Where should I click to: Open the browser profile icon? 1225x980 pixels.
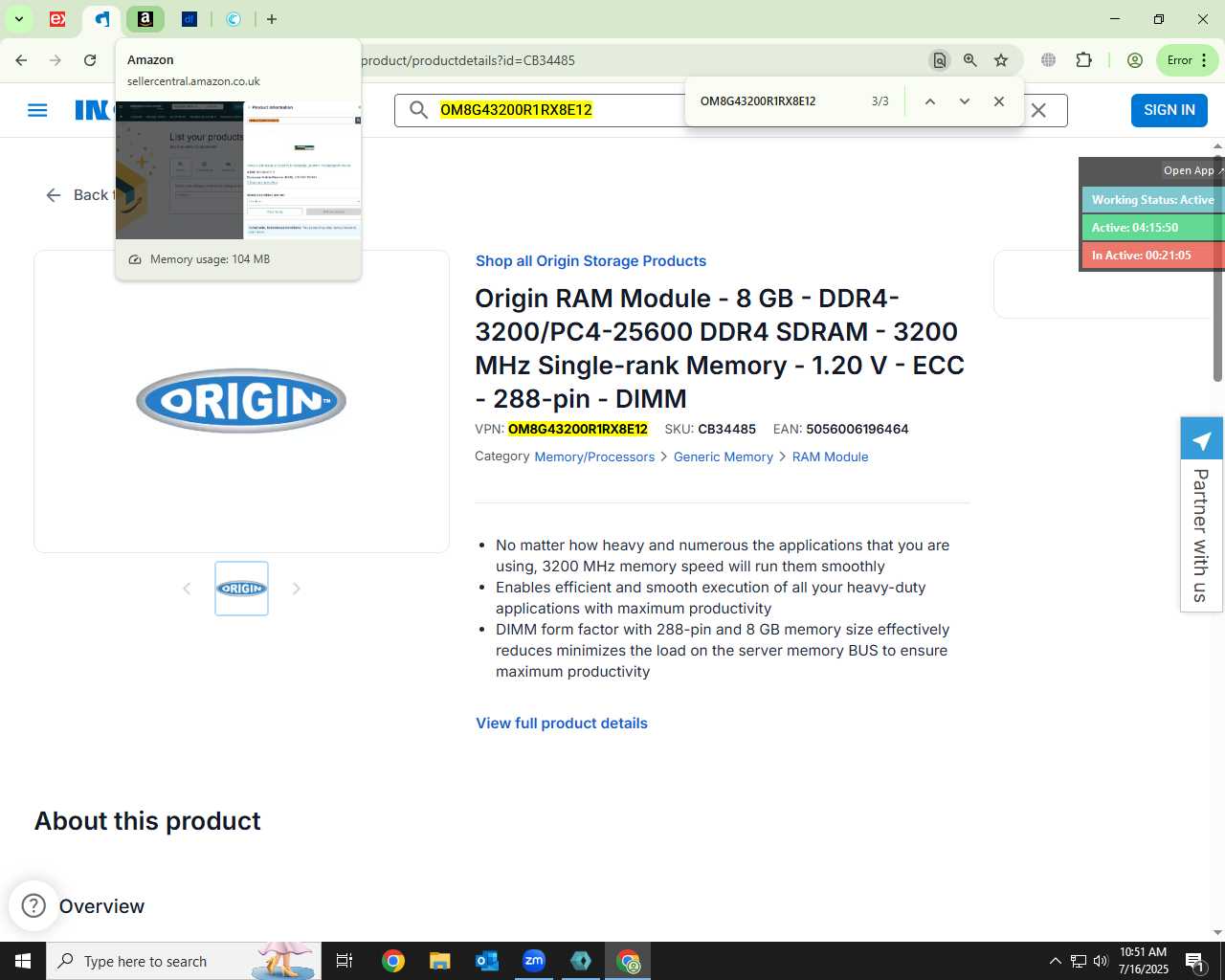click(1135, 60)
